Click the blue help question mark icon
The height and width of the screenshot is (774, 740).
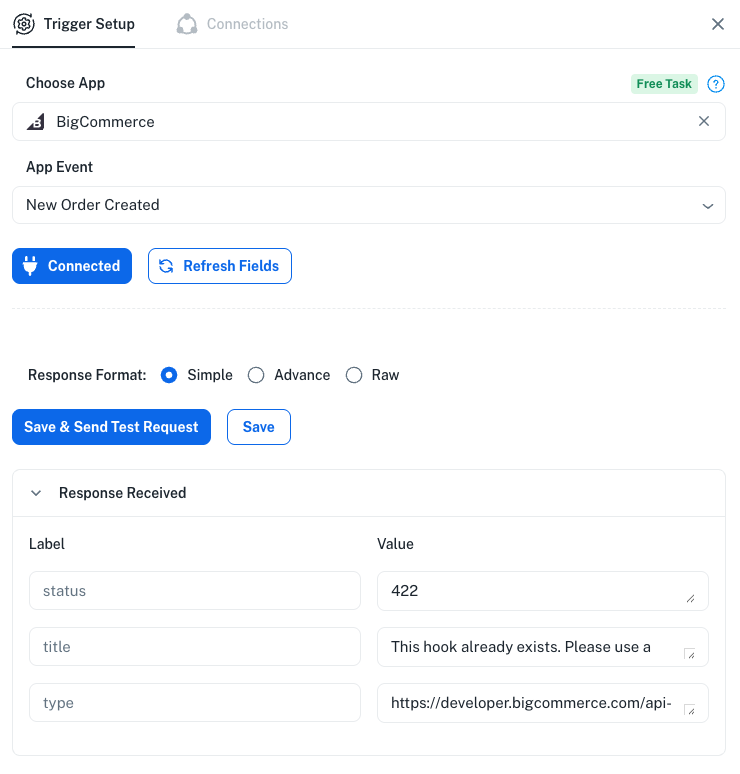click(x=715, y=84)
